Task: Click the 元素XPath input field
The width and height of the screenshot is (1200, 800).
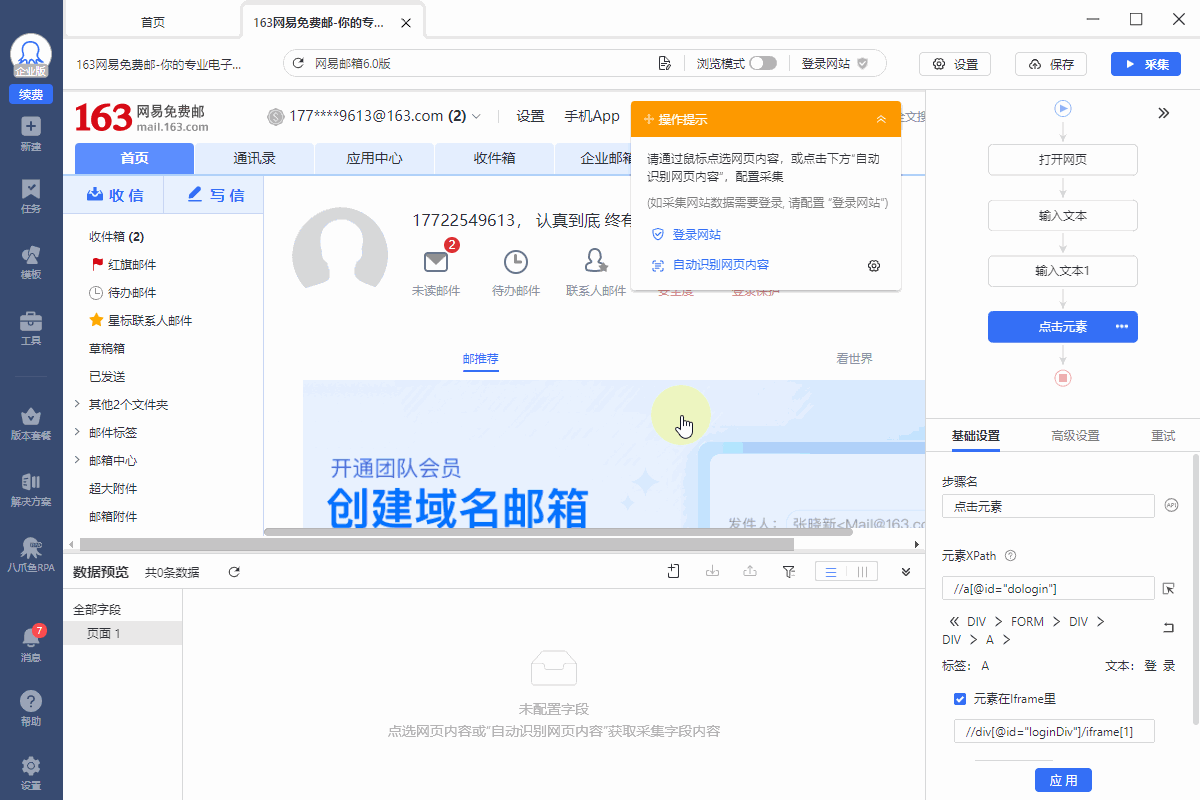Action: pyautogui.click(x=1048, y=589)
